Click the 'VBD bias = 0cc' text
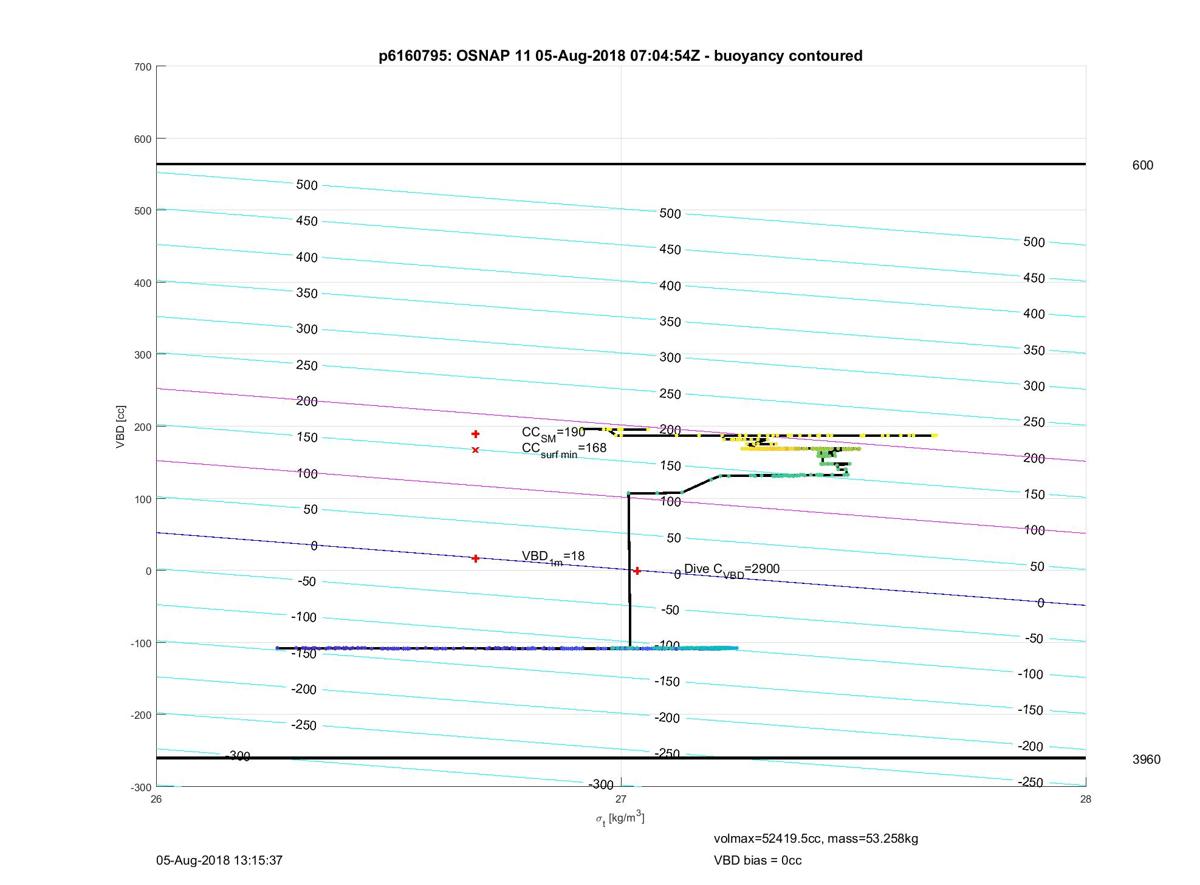This screenshot has width=1200, height=885. coord(757,860)
